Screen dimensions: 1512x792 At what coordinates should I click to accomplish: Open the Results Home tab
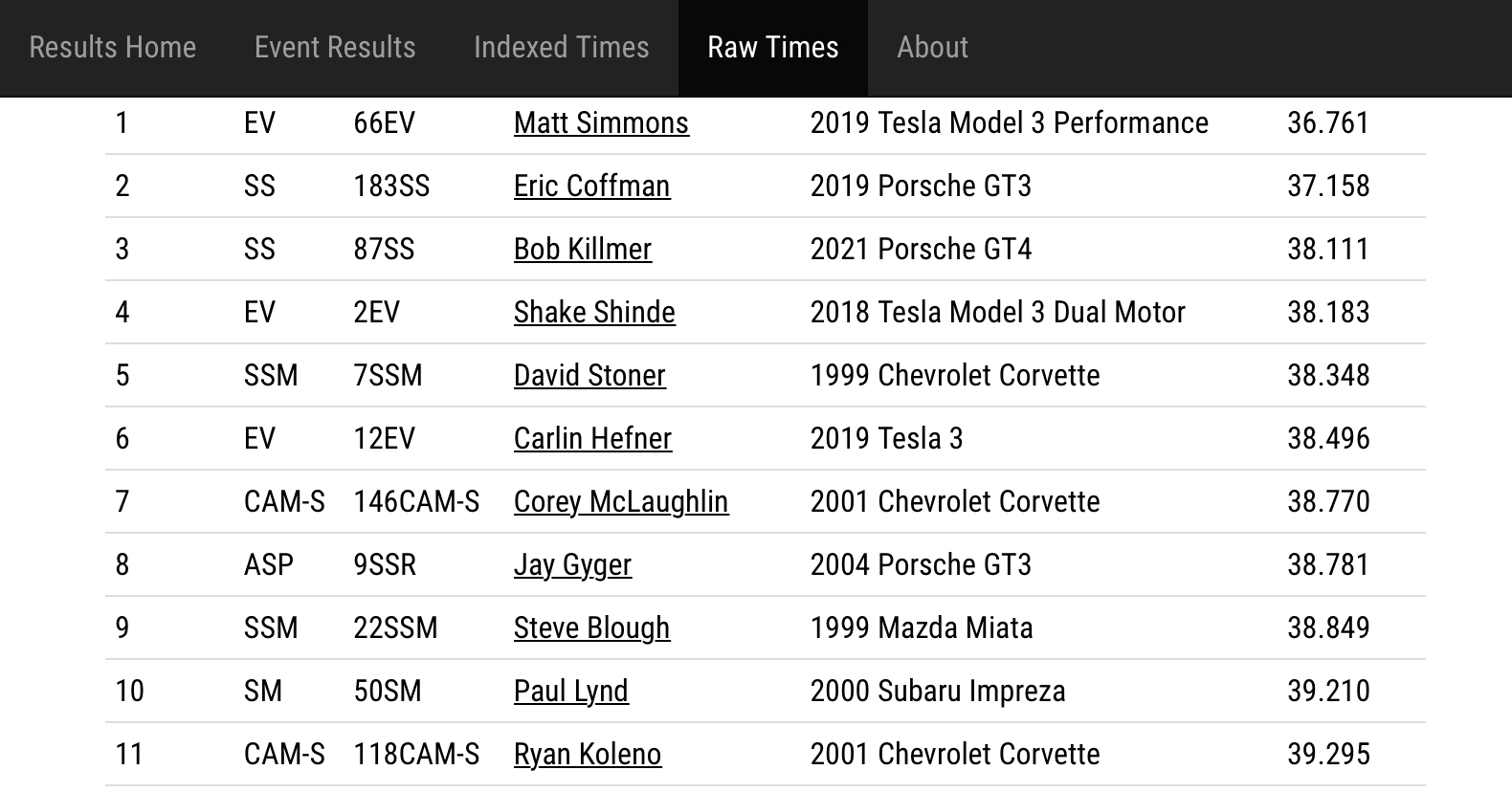(x=113, y=47)
